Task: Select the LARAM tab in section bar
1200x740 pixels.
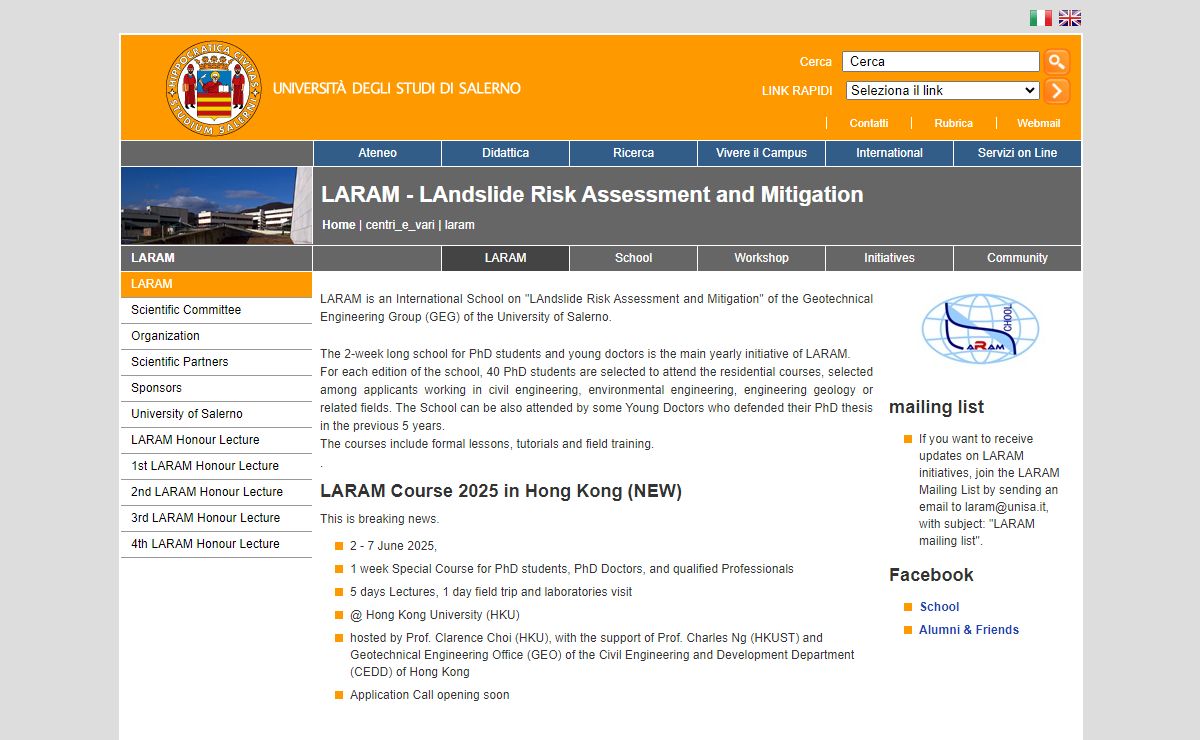Action: [x=505, y=258]
